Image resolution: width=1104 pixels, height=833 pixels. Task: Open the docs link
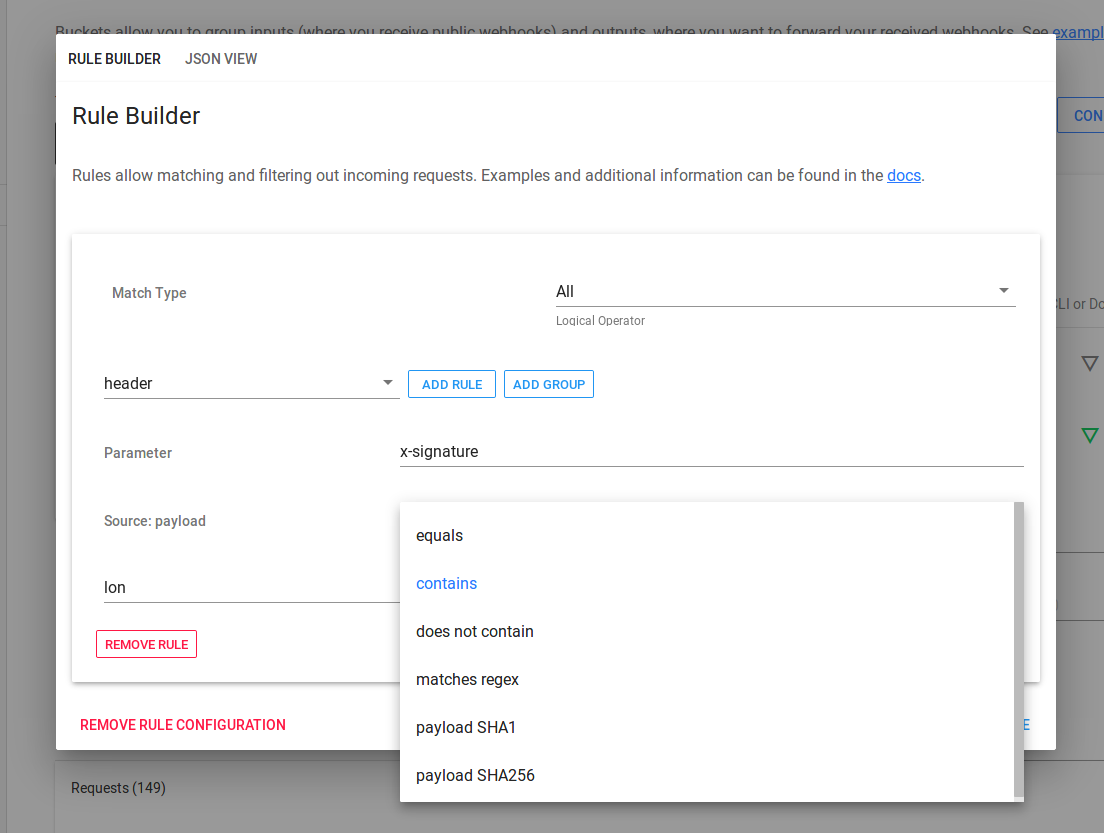click(x=903, y=175)
